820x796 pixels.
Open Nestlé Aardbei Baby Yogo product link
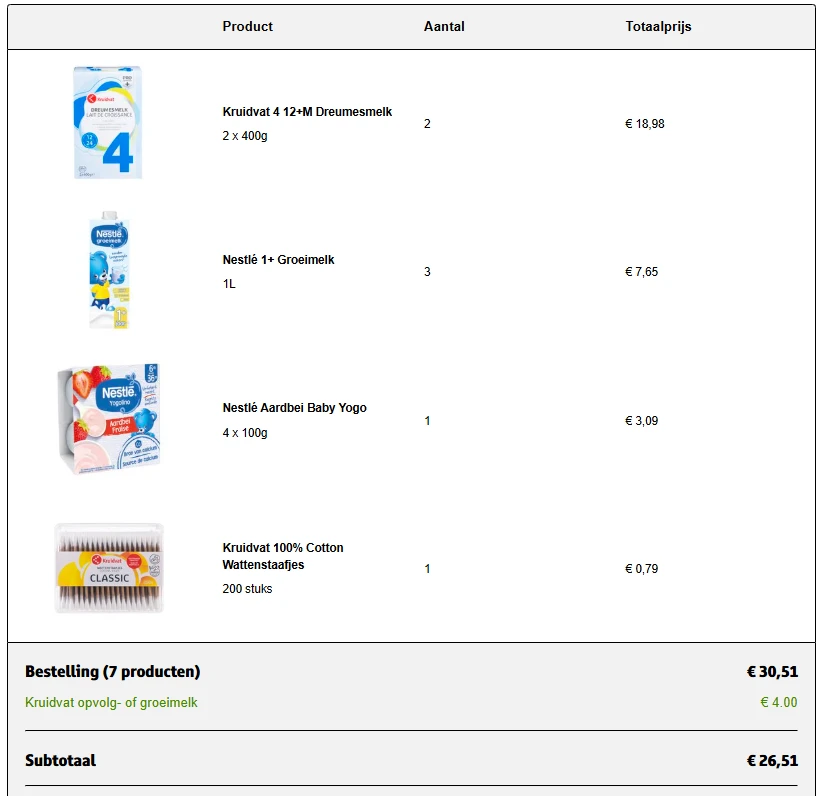coord(294,408)
